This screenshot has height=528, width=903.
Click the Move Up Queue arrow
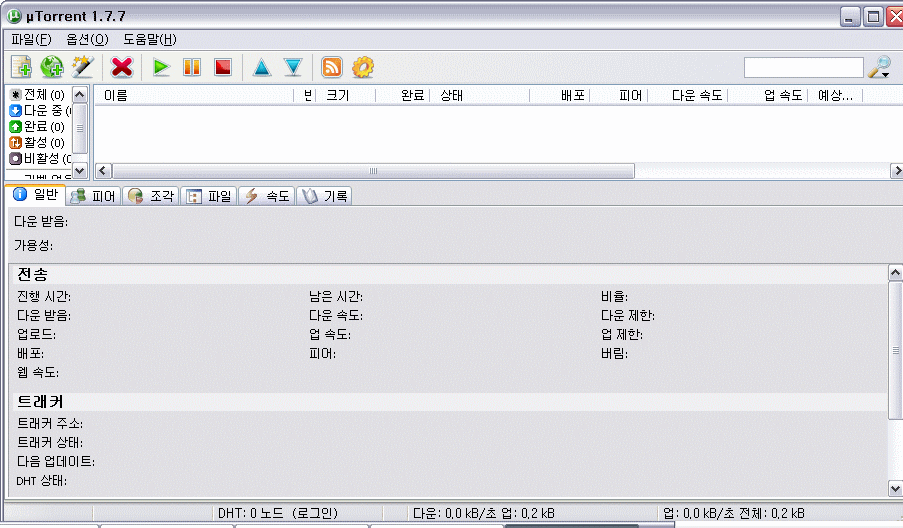(x=262, y=67)
